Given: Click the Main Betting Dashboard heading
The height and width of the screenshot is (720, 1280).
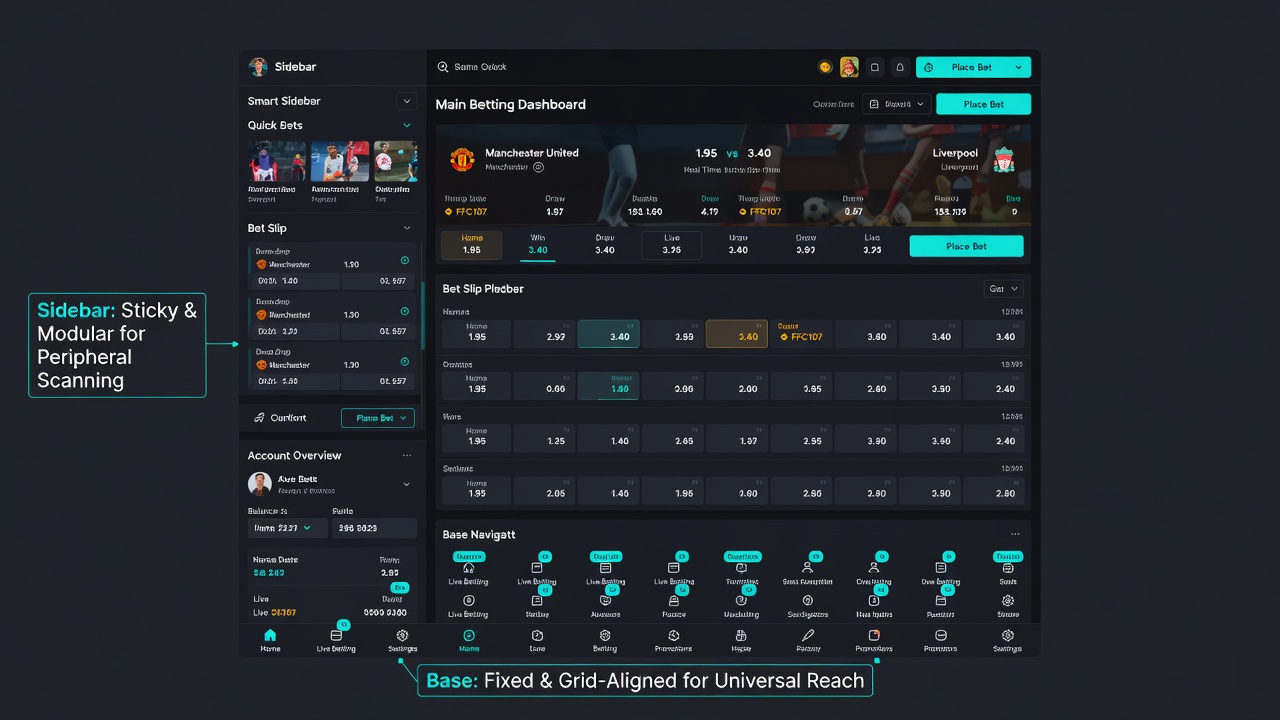Looking at the screenshot, I should coord(511,104).
